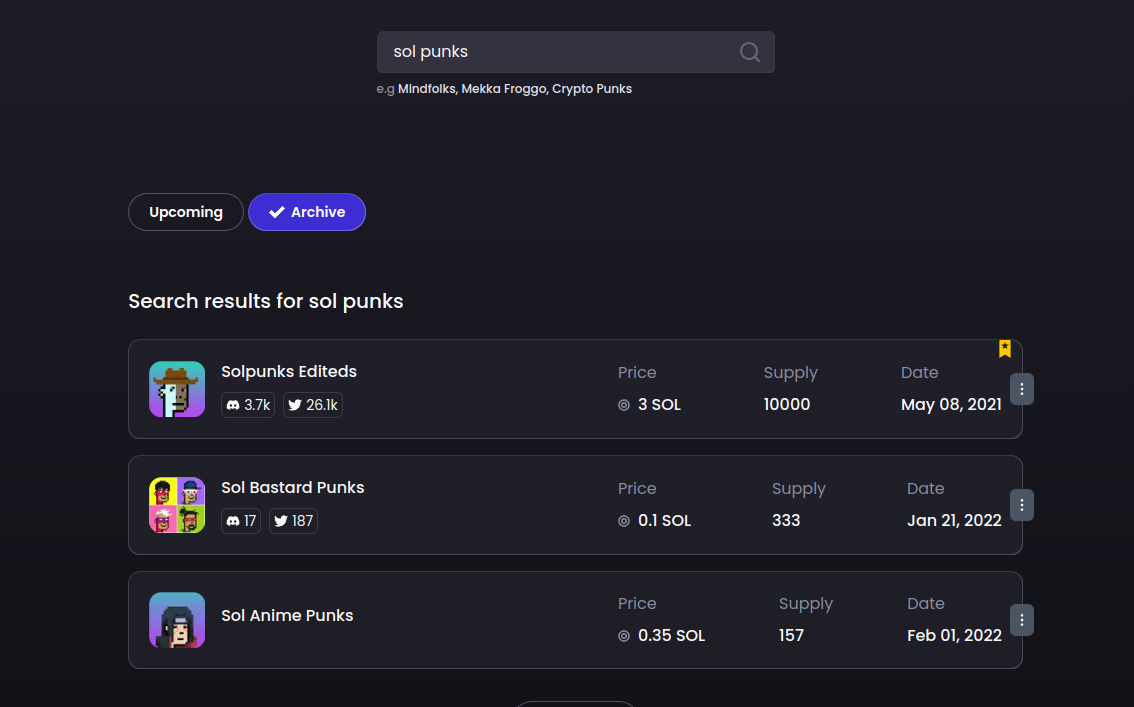Click the Mekka Froggo example suggestion
1134x707 pixels.
[x=504, y=89]
